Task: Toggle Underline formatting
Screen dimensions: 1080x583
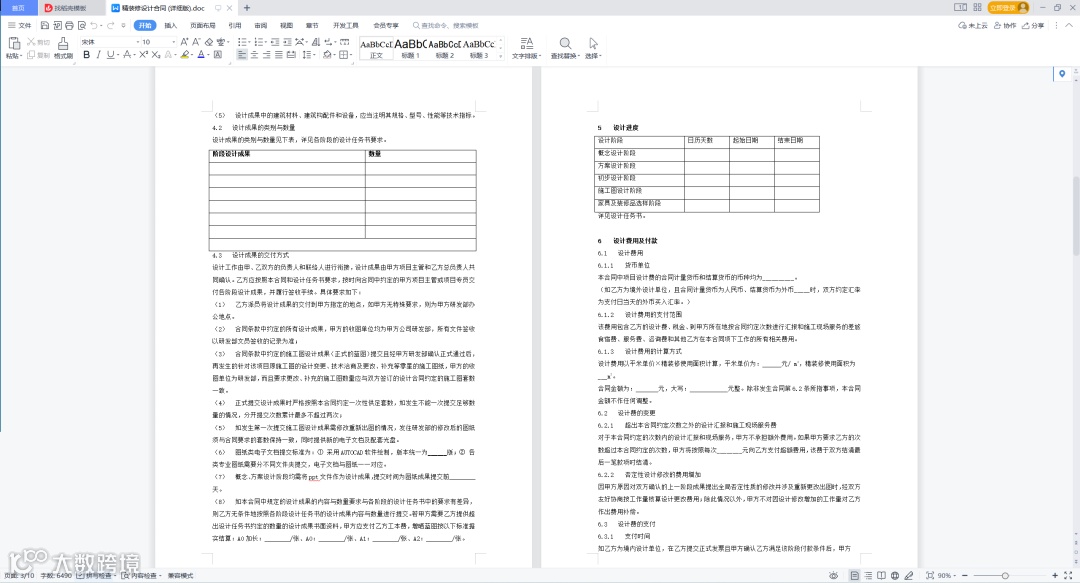Action: pos(110,54)
